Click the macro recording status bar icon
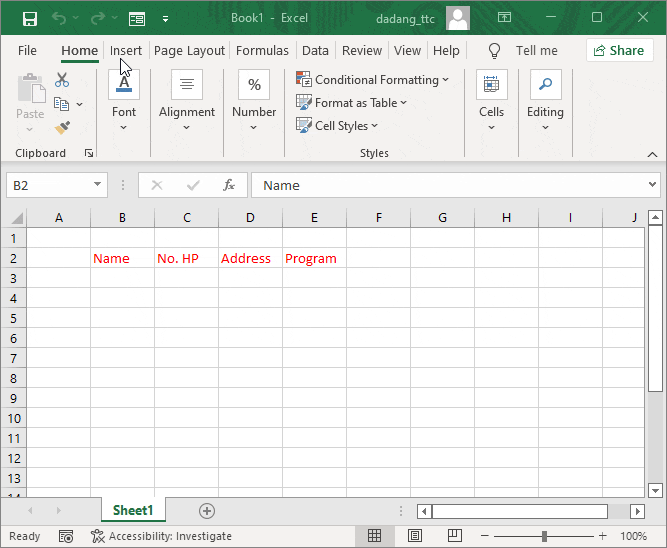The width and height of the screenshot is (667, 548). coord(66,536)
